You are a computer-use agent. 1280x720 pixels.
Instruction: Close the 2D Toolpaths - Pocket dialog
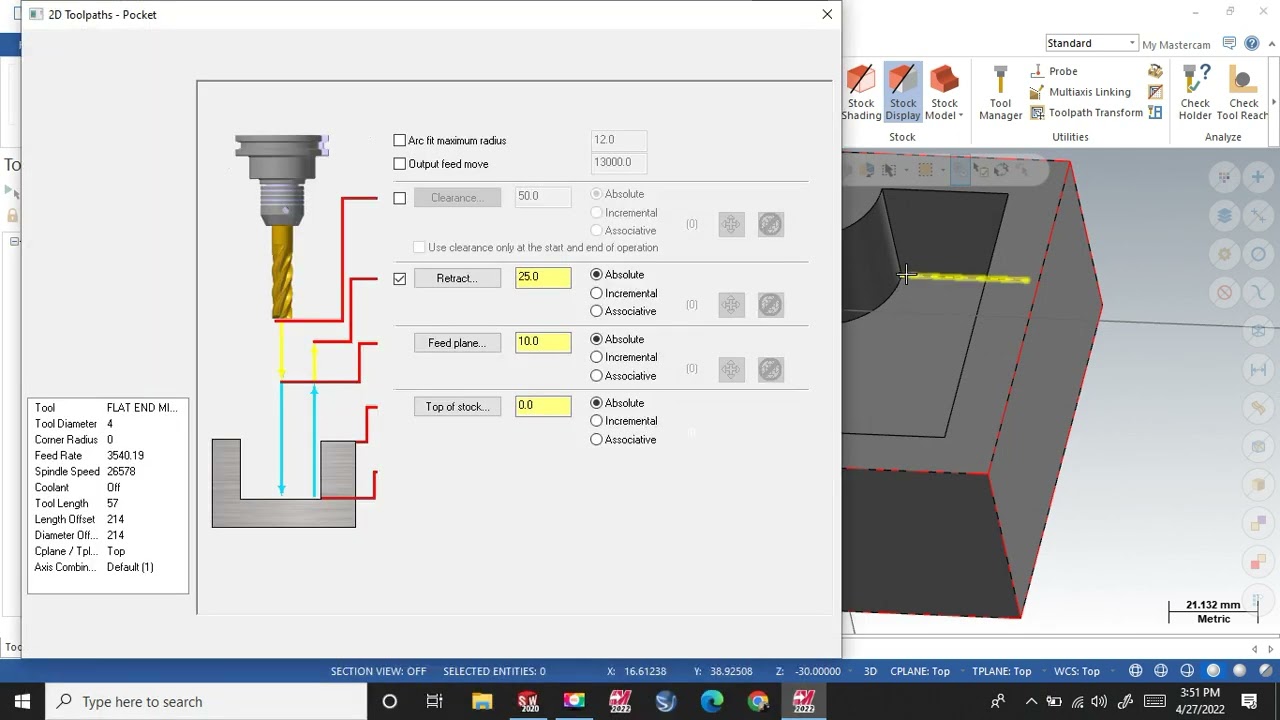point(827,14)
